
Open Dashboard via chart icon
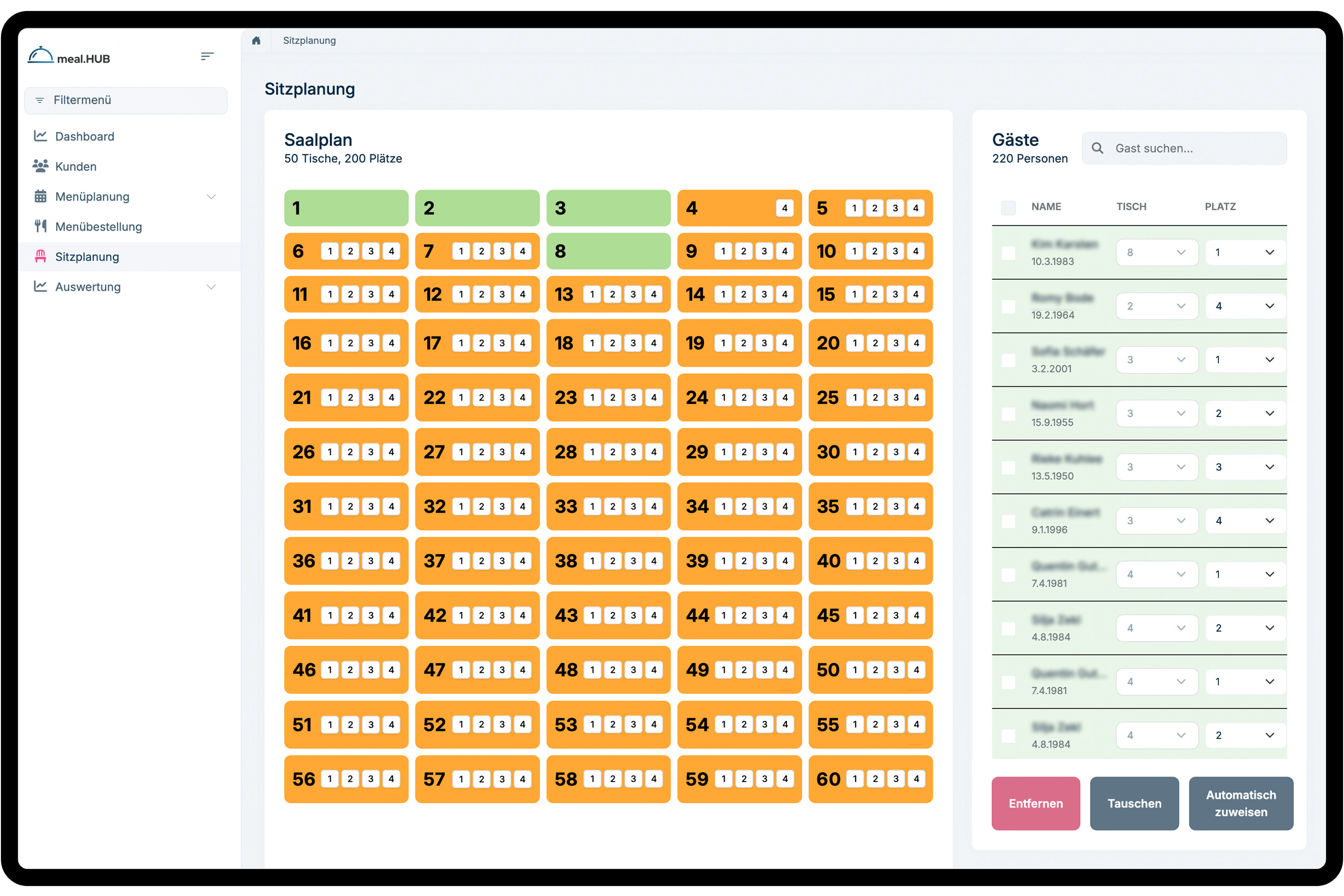tap(40, 136)
